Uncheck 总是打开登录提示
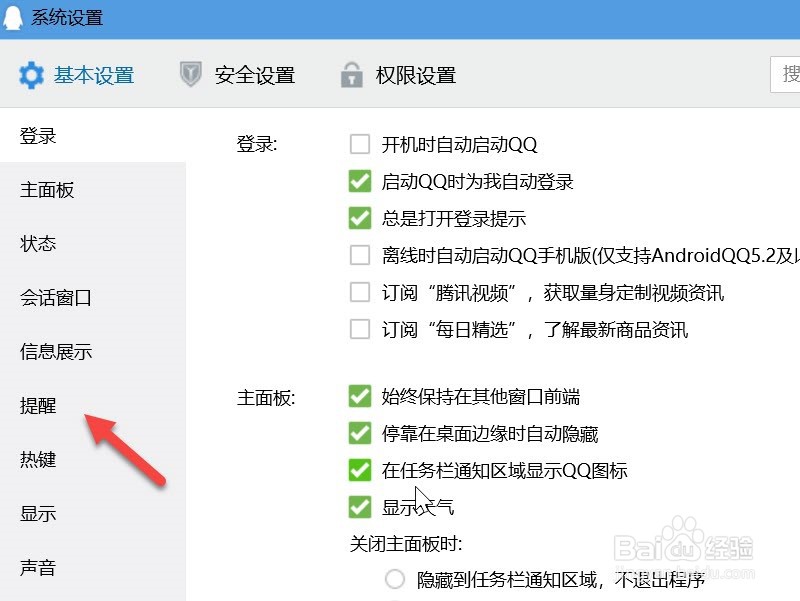The height and width of the screenshot is (601, 800). click(x=360, y=218)
